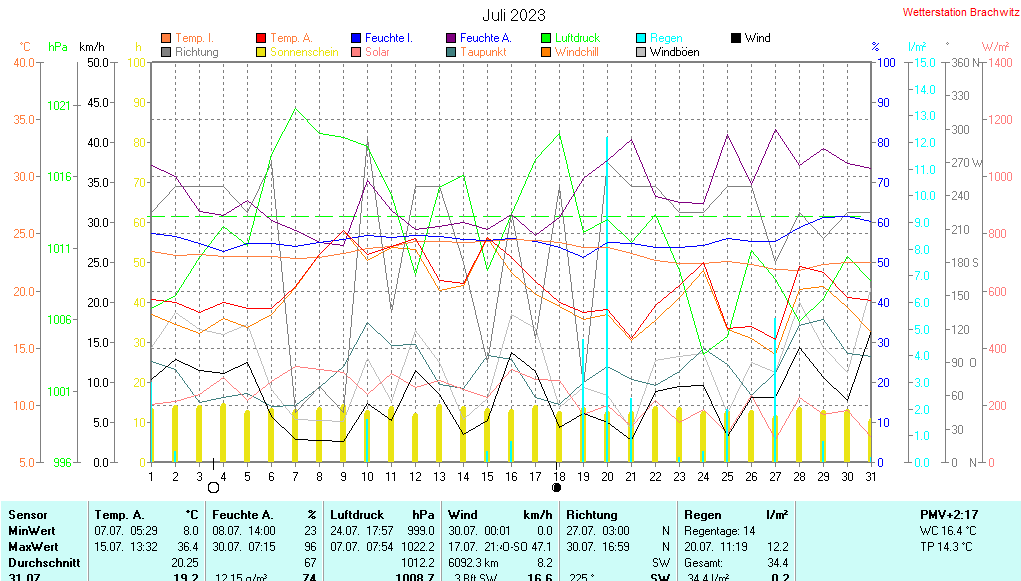The height and width of the screenshot is (581, 1021).
Task: Click the 'Sonnenschein' legend label
Action: tap(304, 52)
